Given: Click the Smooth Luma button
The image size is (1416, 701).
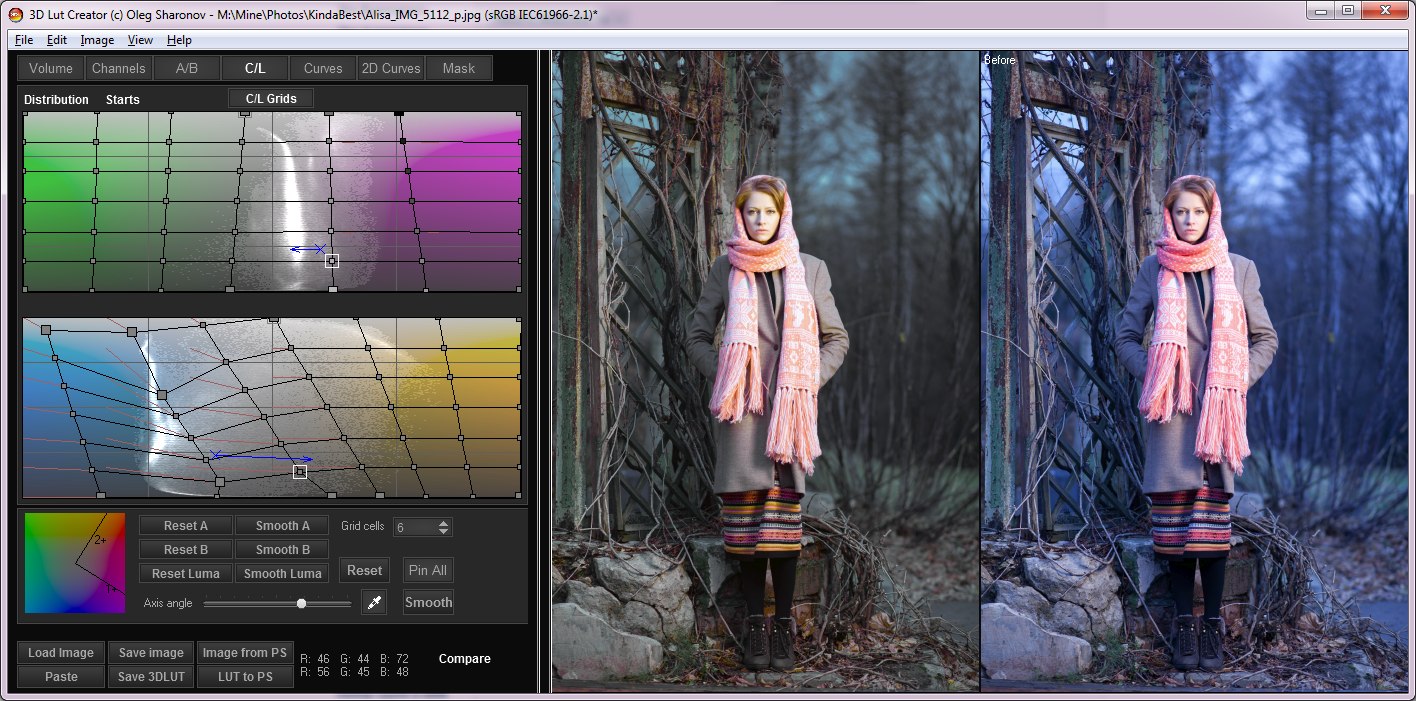Looking at the screenshot, I should (x=282, y=574).
